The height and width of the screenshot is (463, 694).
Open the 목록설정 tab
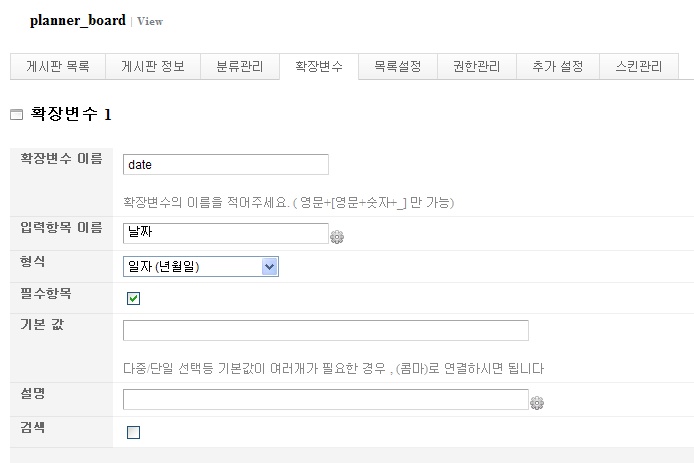(398, 66)
